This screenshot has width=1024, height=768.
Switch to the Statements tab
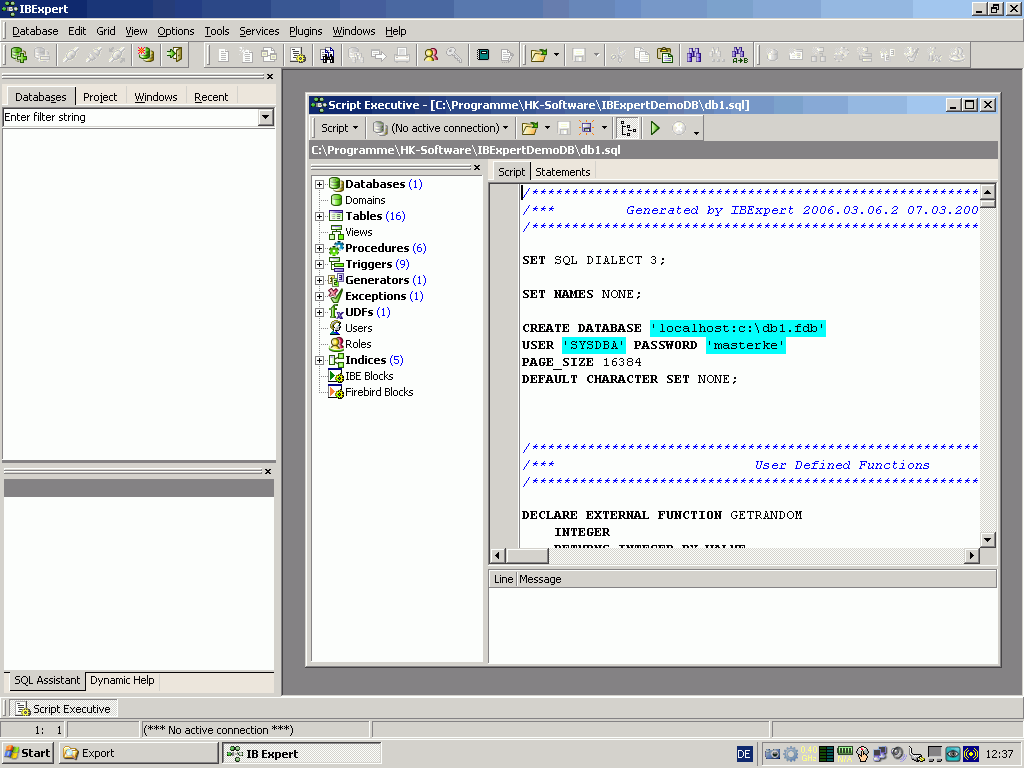tap(563, 172)
